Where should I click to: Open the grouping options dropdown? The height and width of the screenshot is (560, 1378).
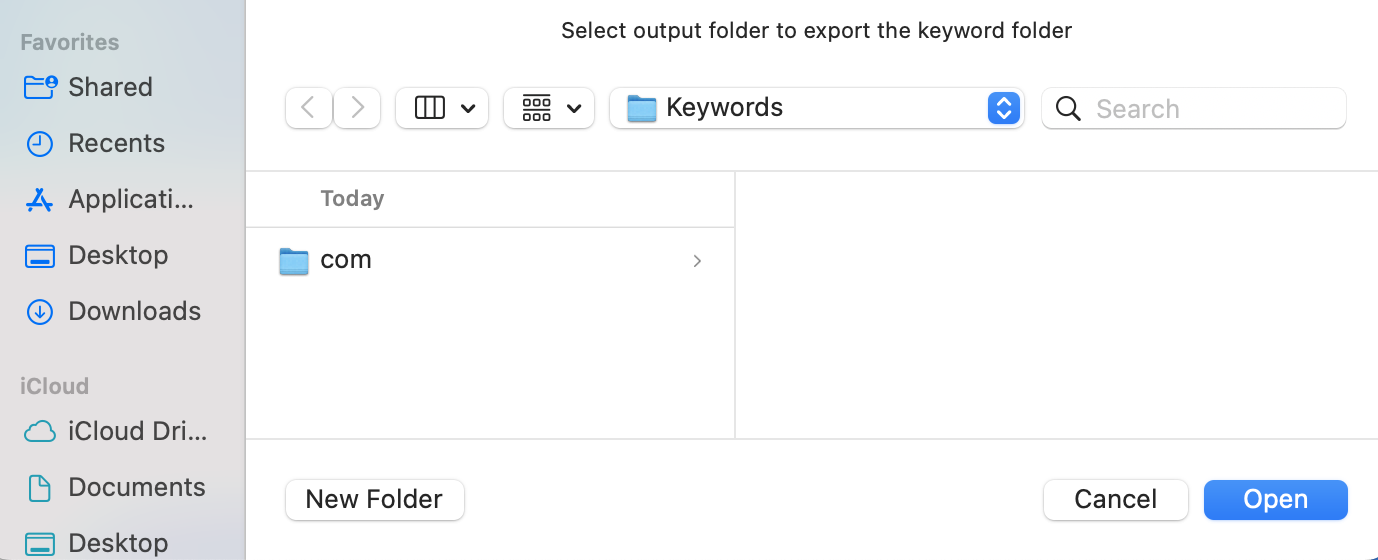click(x=549, y=108)
